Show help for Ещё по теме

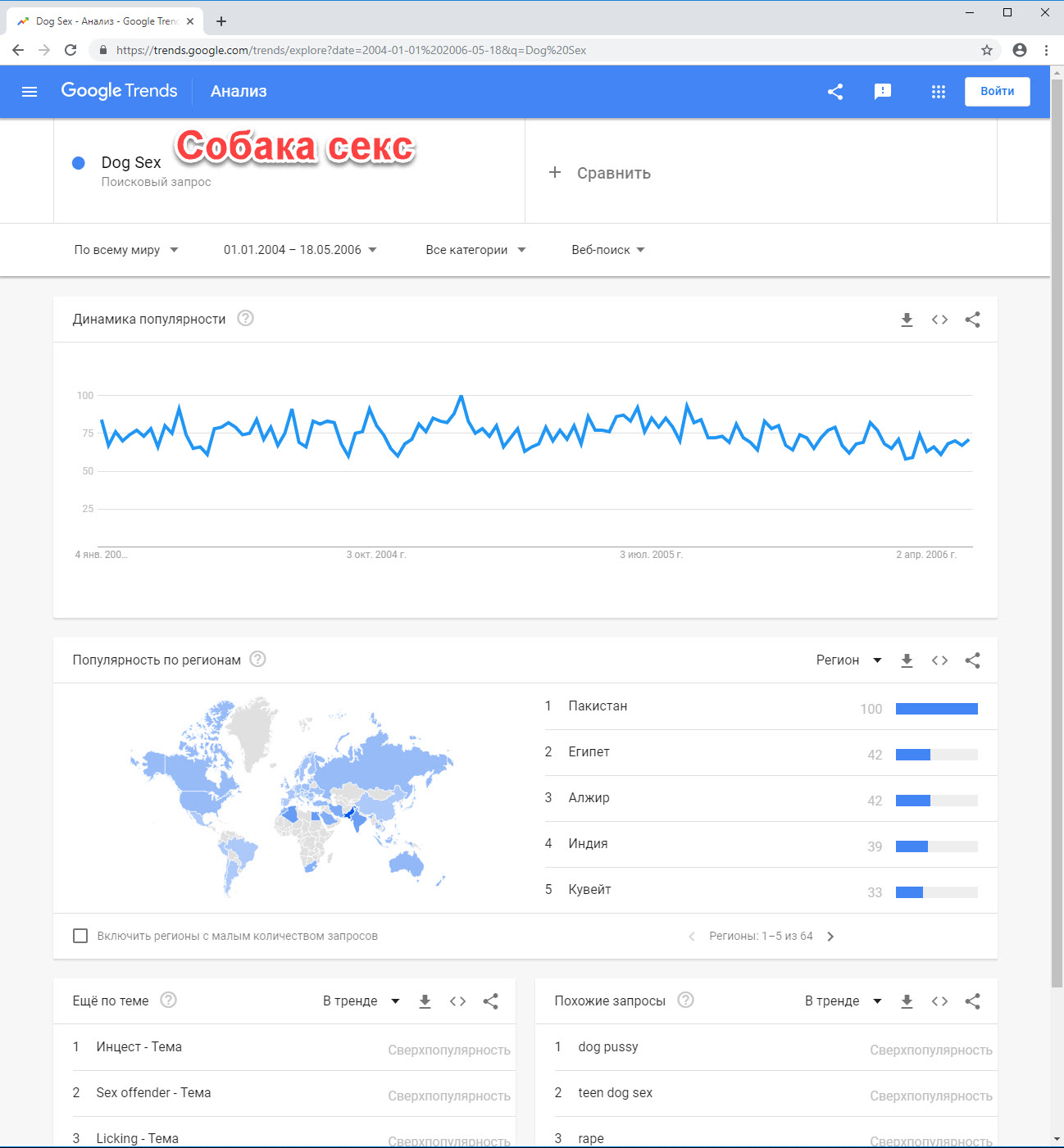pos(169,1000)
